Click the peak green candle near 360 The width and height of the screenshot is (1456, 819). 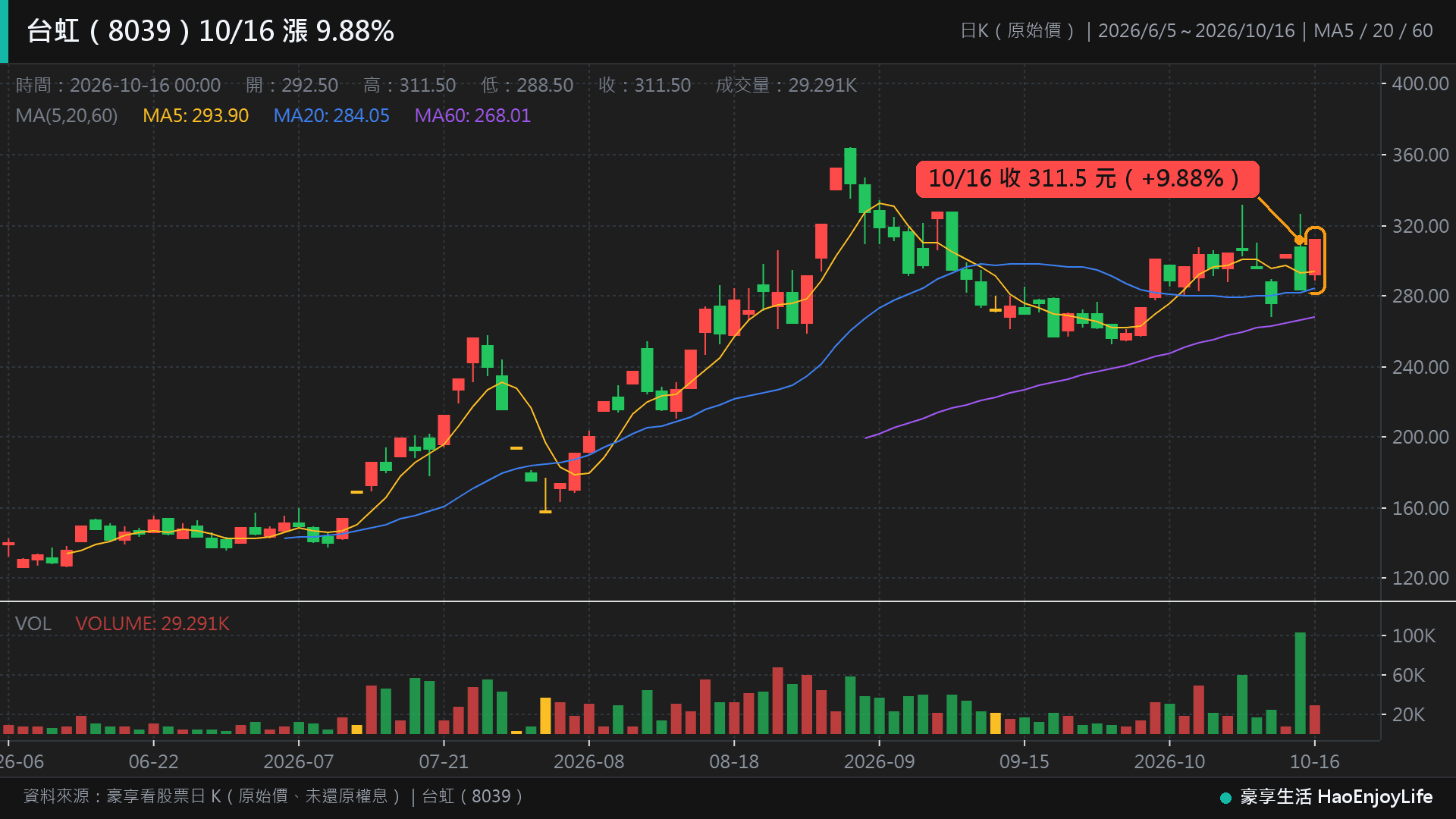click(850, 166)
